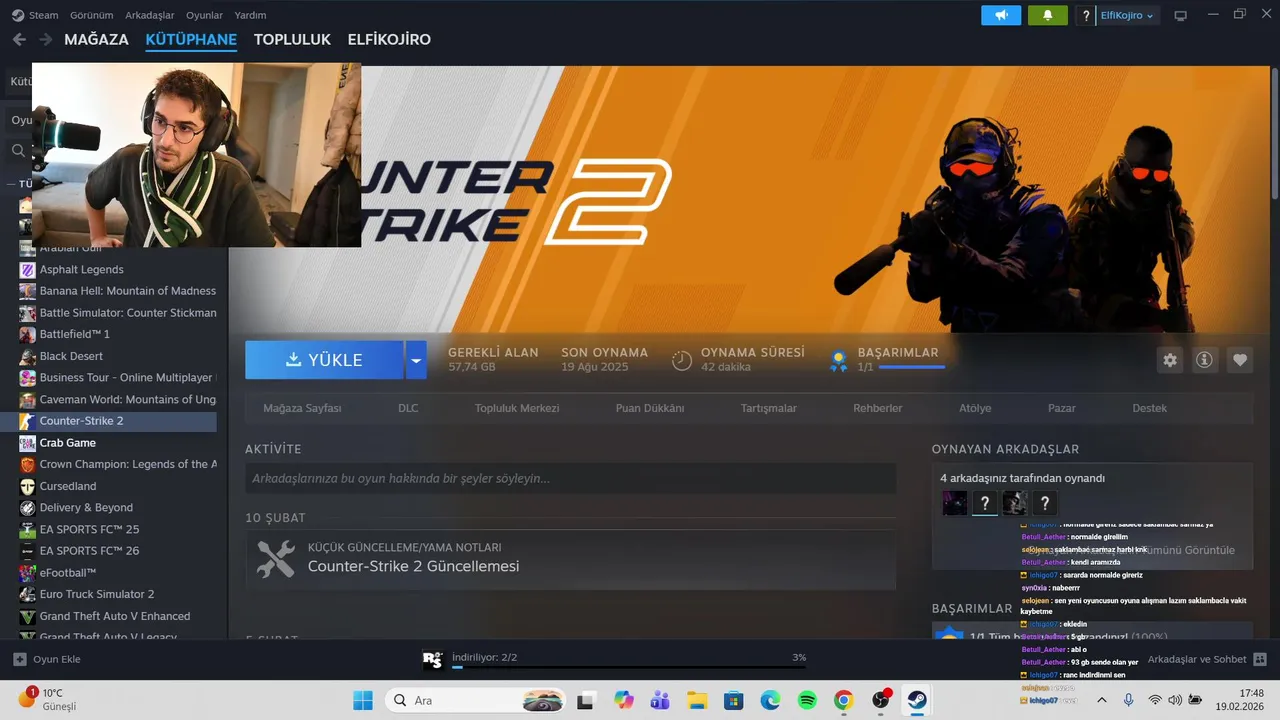1280x720 pixels.
Task: Go back with the left arrow
Action: point(19,39)
